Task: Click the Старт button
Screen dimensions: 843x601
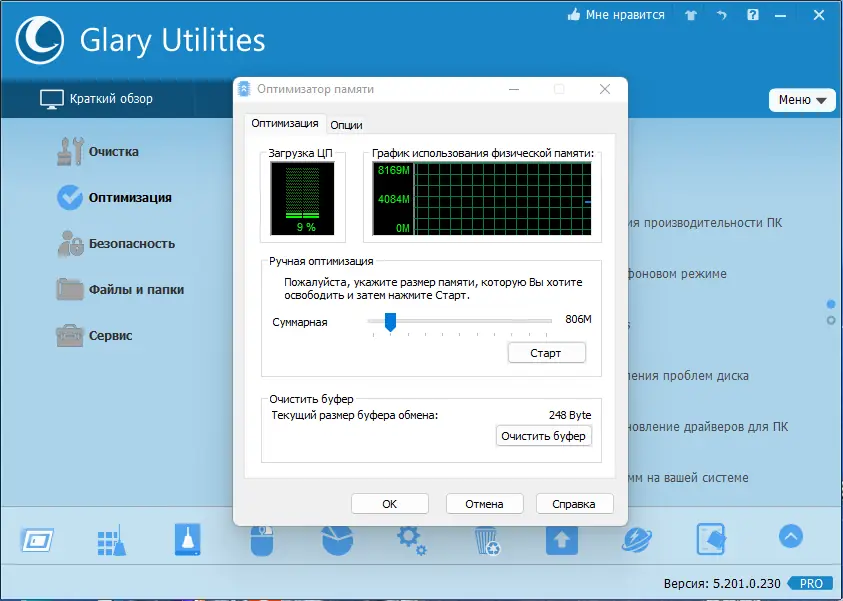Action: (x=546, y=353)
